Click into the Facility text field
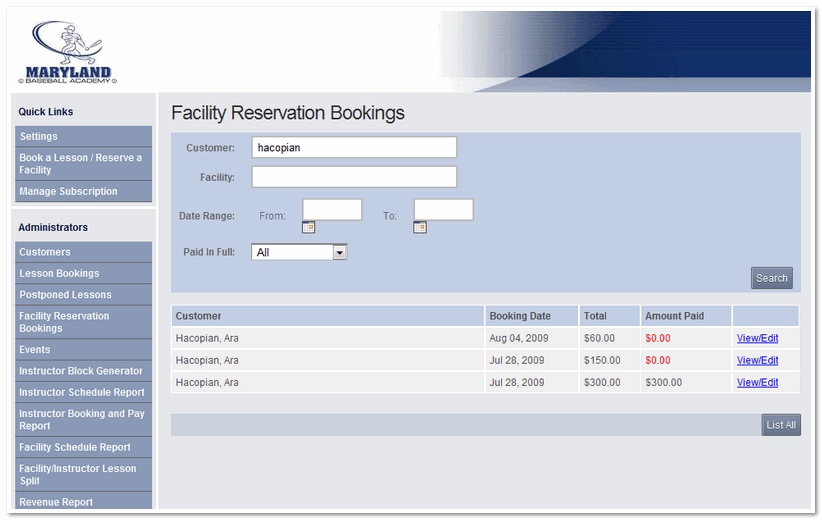This screenshot has width=822, height=520. pyautogui.click(x=354, y=177)
